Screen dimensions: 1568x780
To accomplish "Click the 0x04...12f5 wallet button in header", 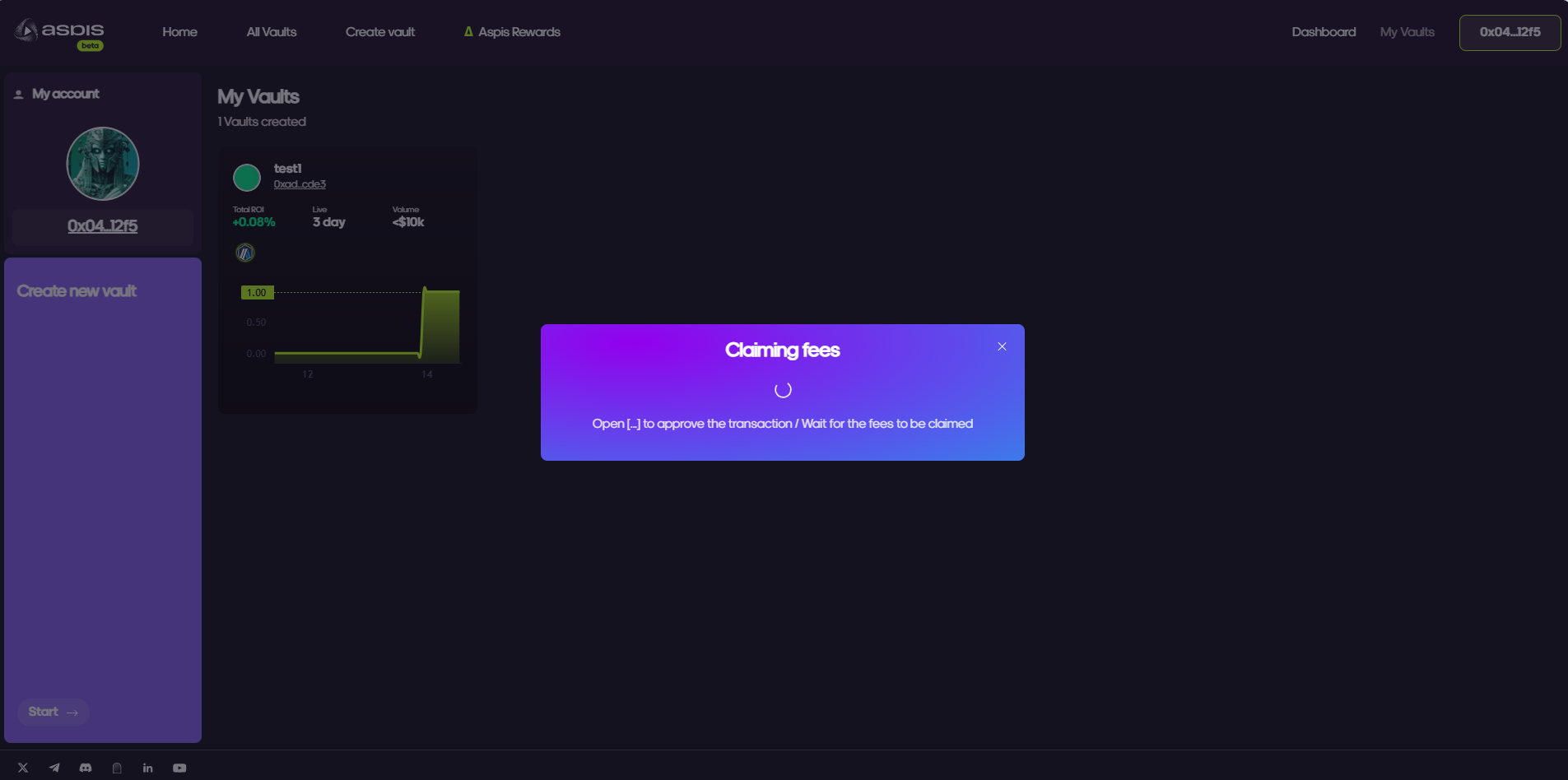I will pyautogui.click(x=1510, y=32).
